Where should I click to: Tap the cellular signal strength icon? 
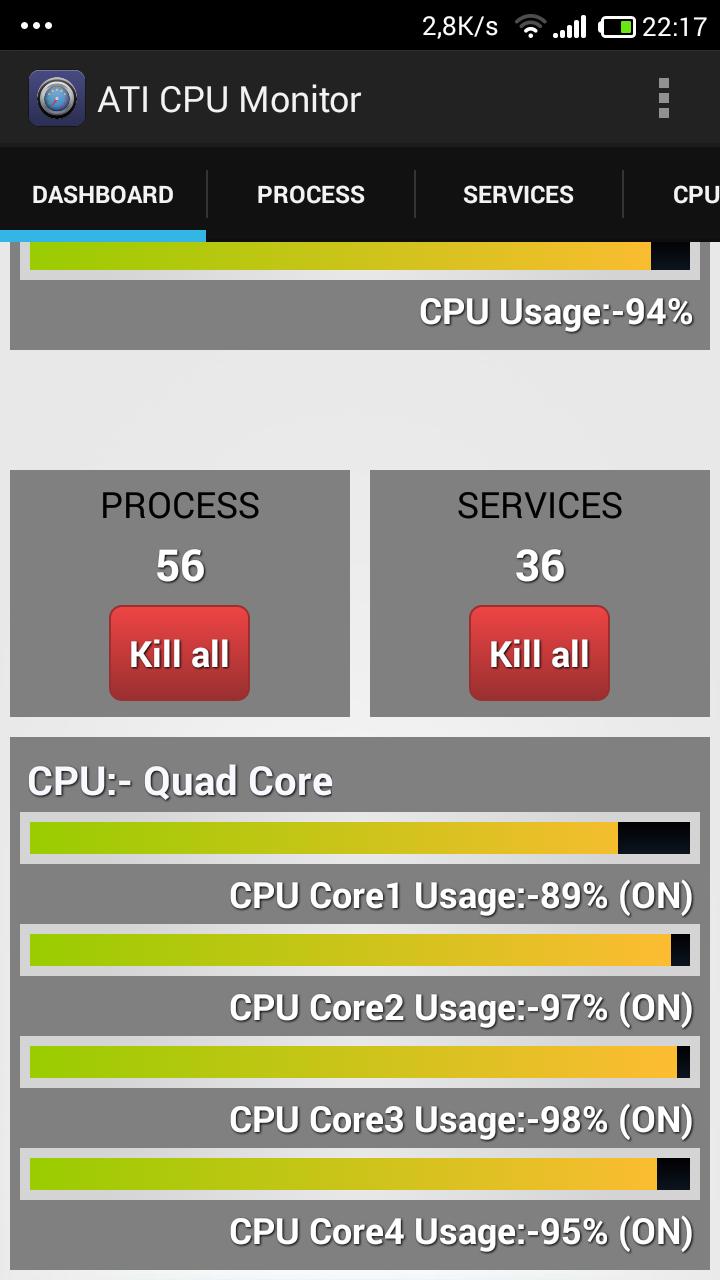(x=569, y=27)
